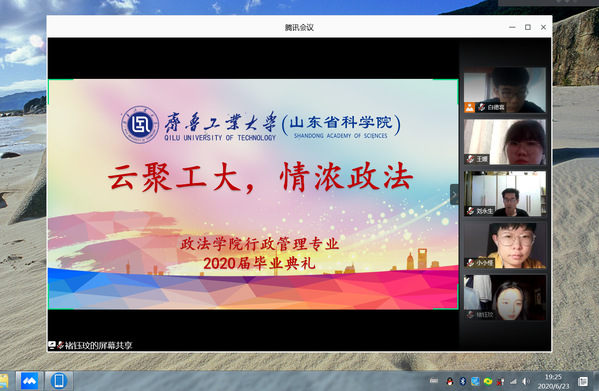Minimize the 腾讯会议 meeting window
This screenshot has width=599, height=391.
pos(512,27)
